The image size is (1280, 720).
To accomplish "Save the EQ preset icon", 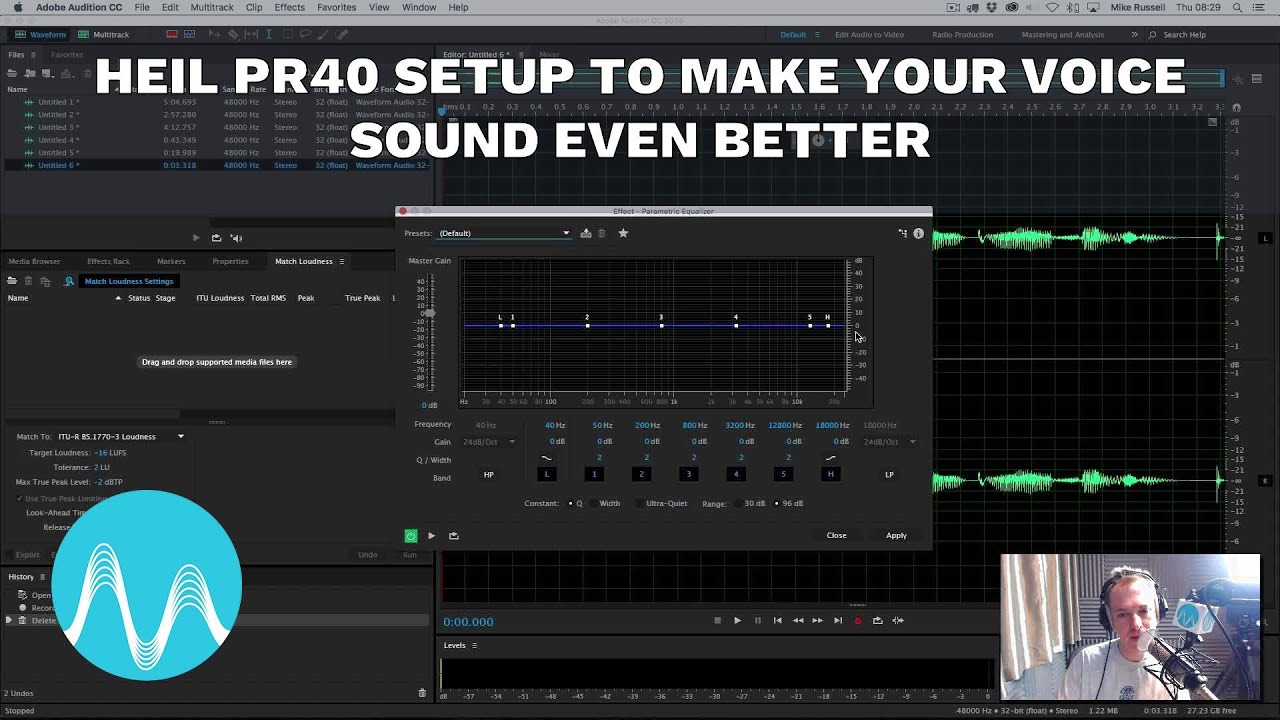I will tap(586, 233).
